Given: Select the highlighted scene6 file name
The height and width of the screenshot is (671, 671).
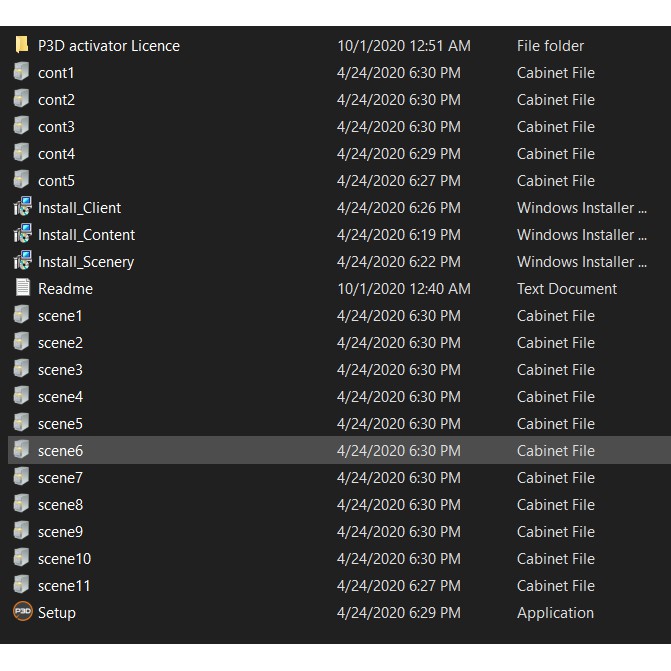Looking at the screenshot, I should click(x=60, y=451).
